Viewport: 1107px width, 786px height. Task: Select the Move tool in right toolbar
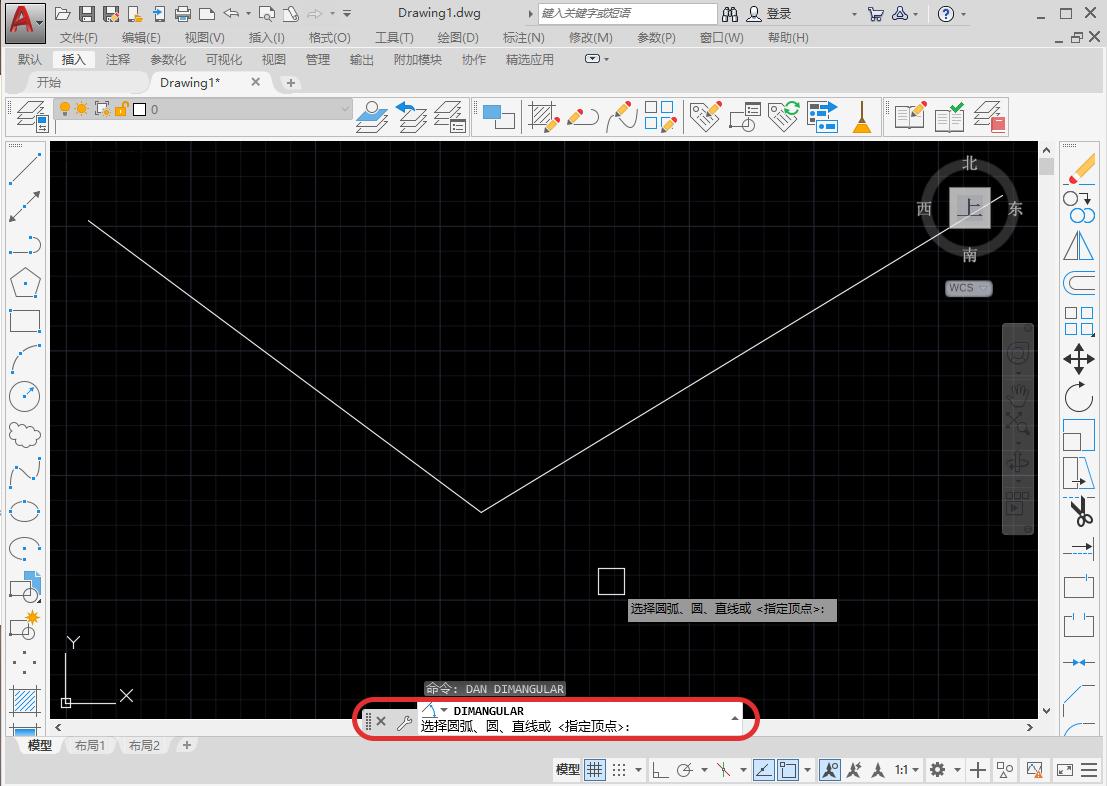coord(1079,359)
